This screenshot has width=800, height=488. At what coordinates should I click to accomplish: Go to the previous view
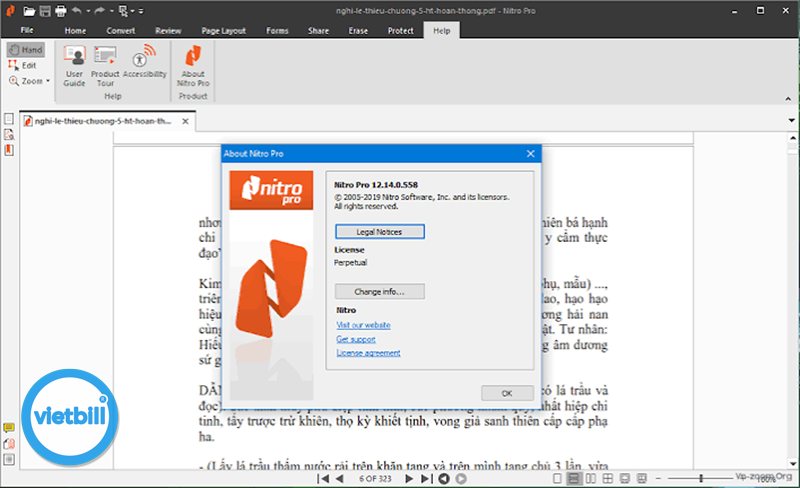tap(444, 479)
